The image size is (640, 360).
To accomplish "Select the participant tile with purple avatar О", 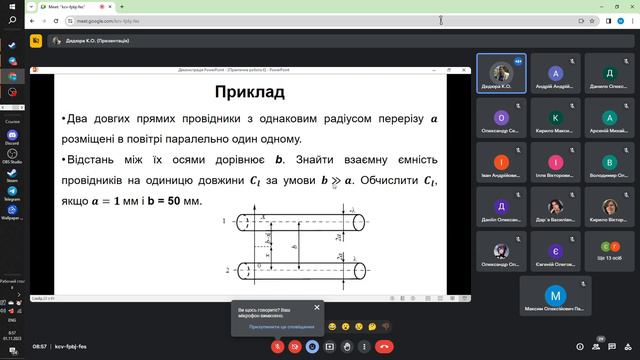I will pyautogui.click(x=501, y=118).
